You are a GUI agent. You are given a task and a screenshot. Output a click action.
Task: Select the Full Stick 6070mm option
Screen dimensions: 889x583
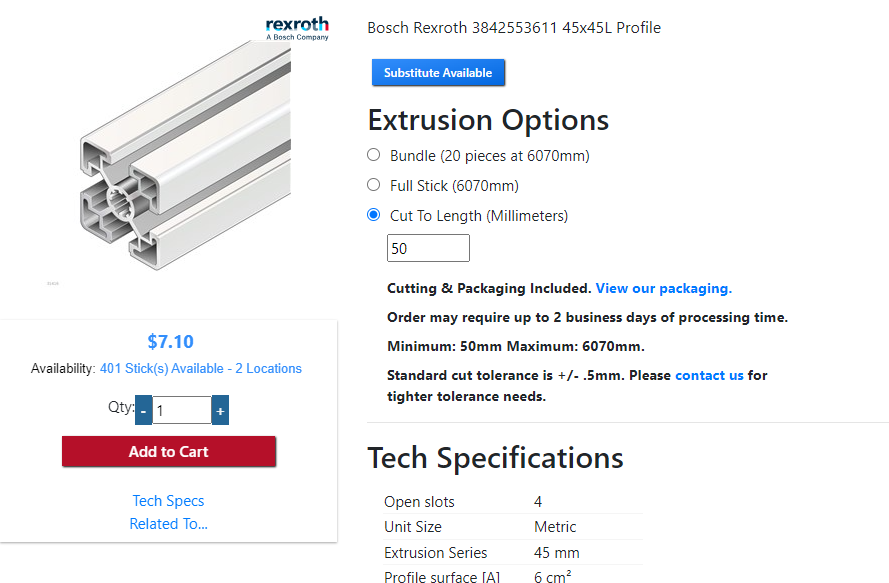pyautogui.click(x=374, y=185)
